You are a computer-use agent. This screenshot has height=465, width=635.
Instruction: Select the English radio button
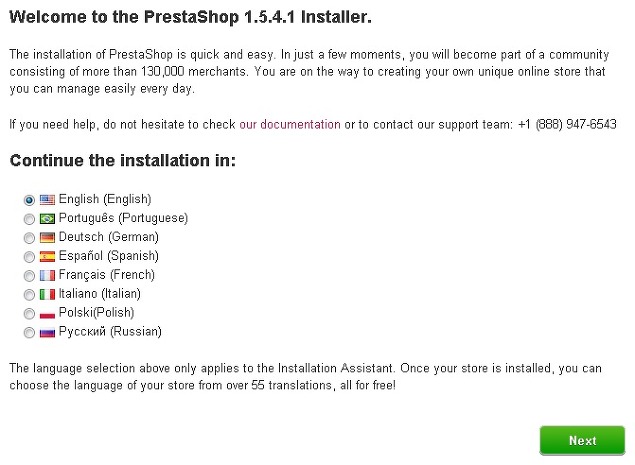(x=29, y=200)
